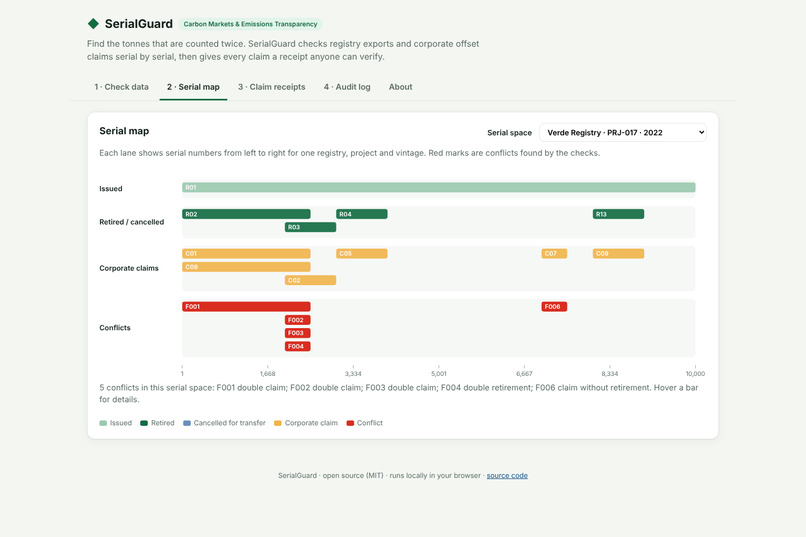Click the Issued legend swatch
Image resolution: width=806 pixels, height=537 pixels.
click(x=103, y=423)
